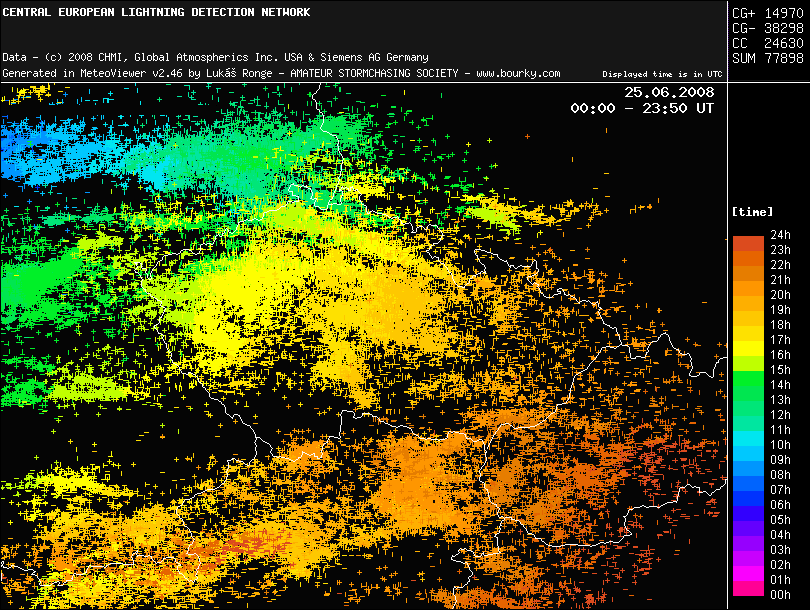The width and height of the screenshot is (810, 610).
Task: Click the 16h yellow legend swatch
Action: 748,349
